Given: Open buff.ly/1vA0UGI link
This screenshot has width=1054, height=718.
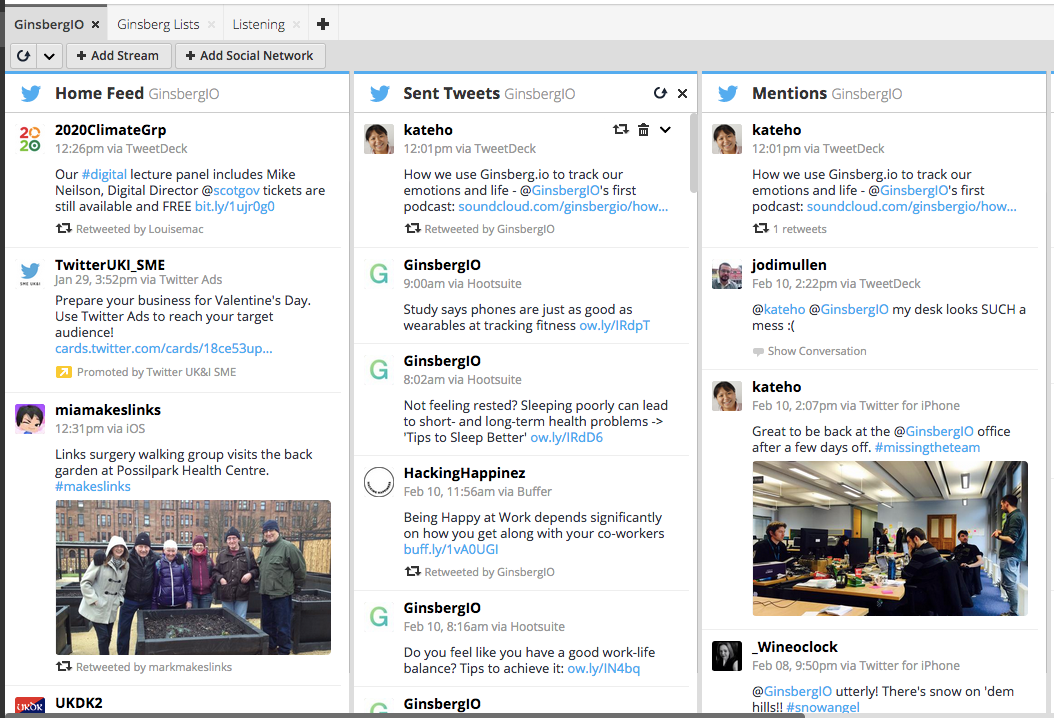Looking at the screenshot, I should click(x=451, y=549).
